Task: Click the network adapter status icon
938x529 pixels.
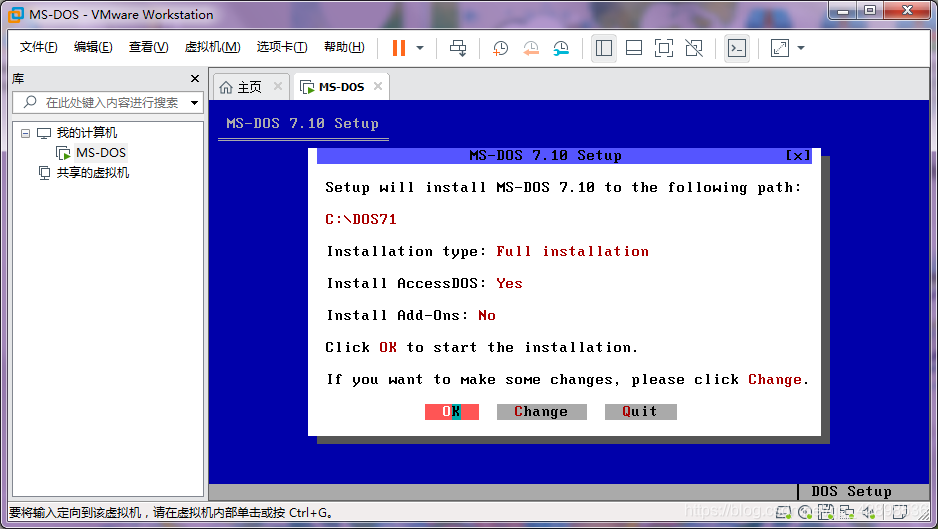Action: (846, 512)
